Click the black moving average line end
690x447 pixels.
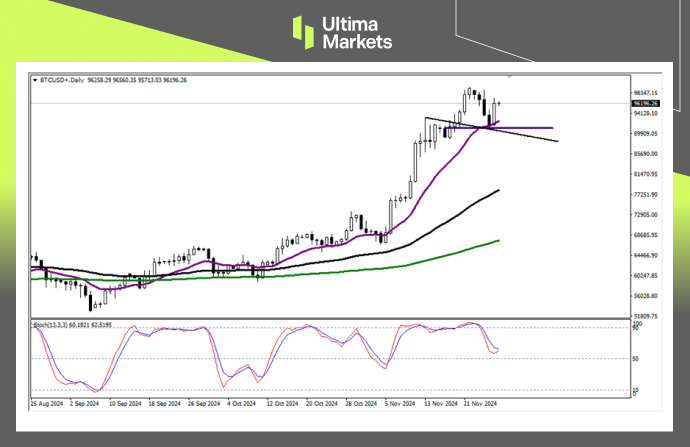point(498,190)
